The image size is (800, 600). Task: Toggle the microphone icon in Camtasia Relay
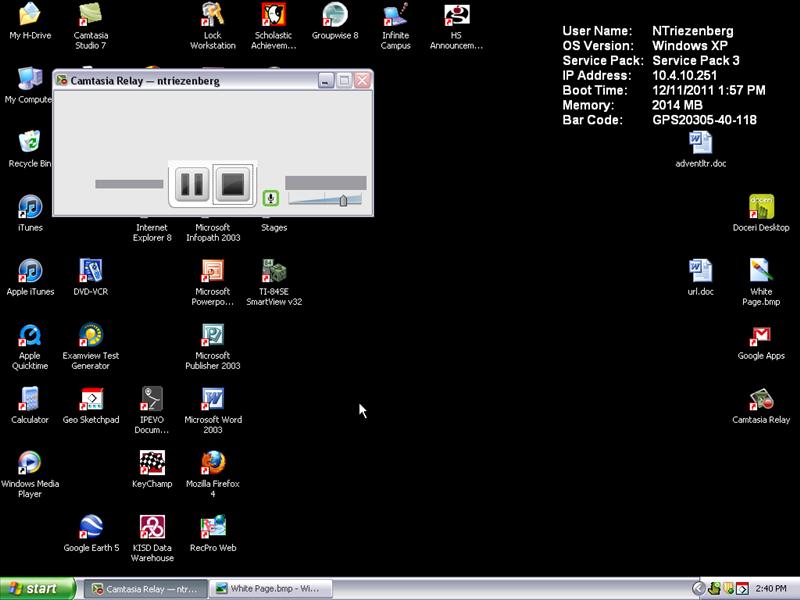coord(270,198)
